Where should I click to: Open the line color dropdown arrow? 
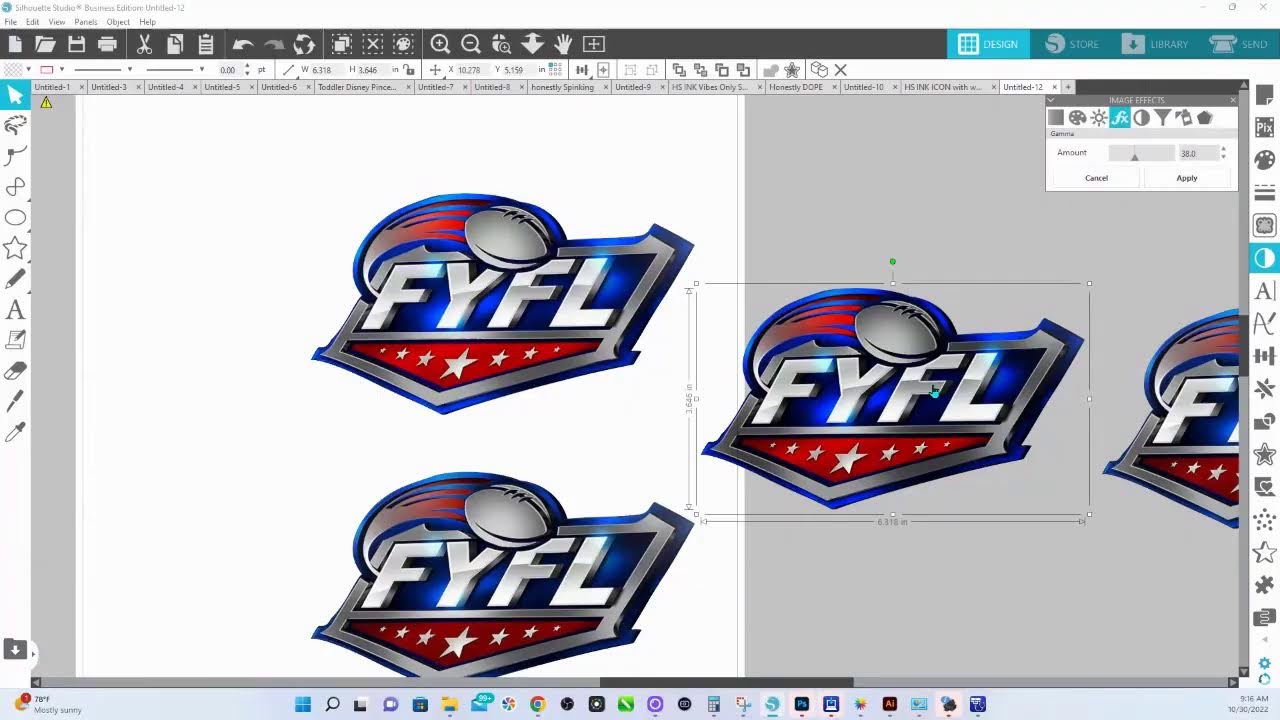(x=62, y=70)
